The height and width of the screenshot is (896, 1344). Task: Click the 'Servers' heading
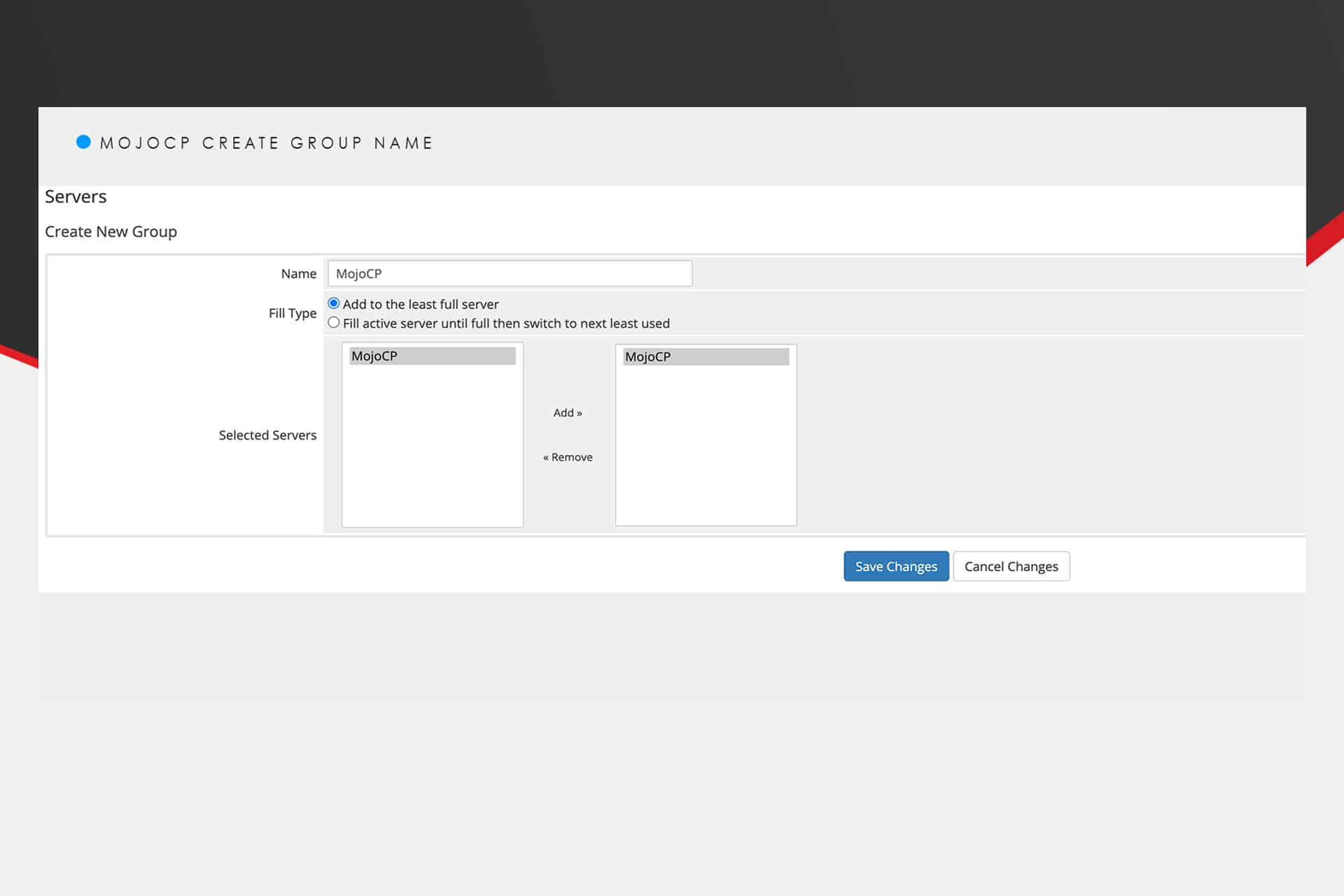76,197
